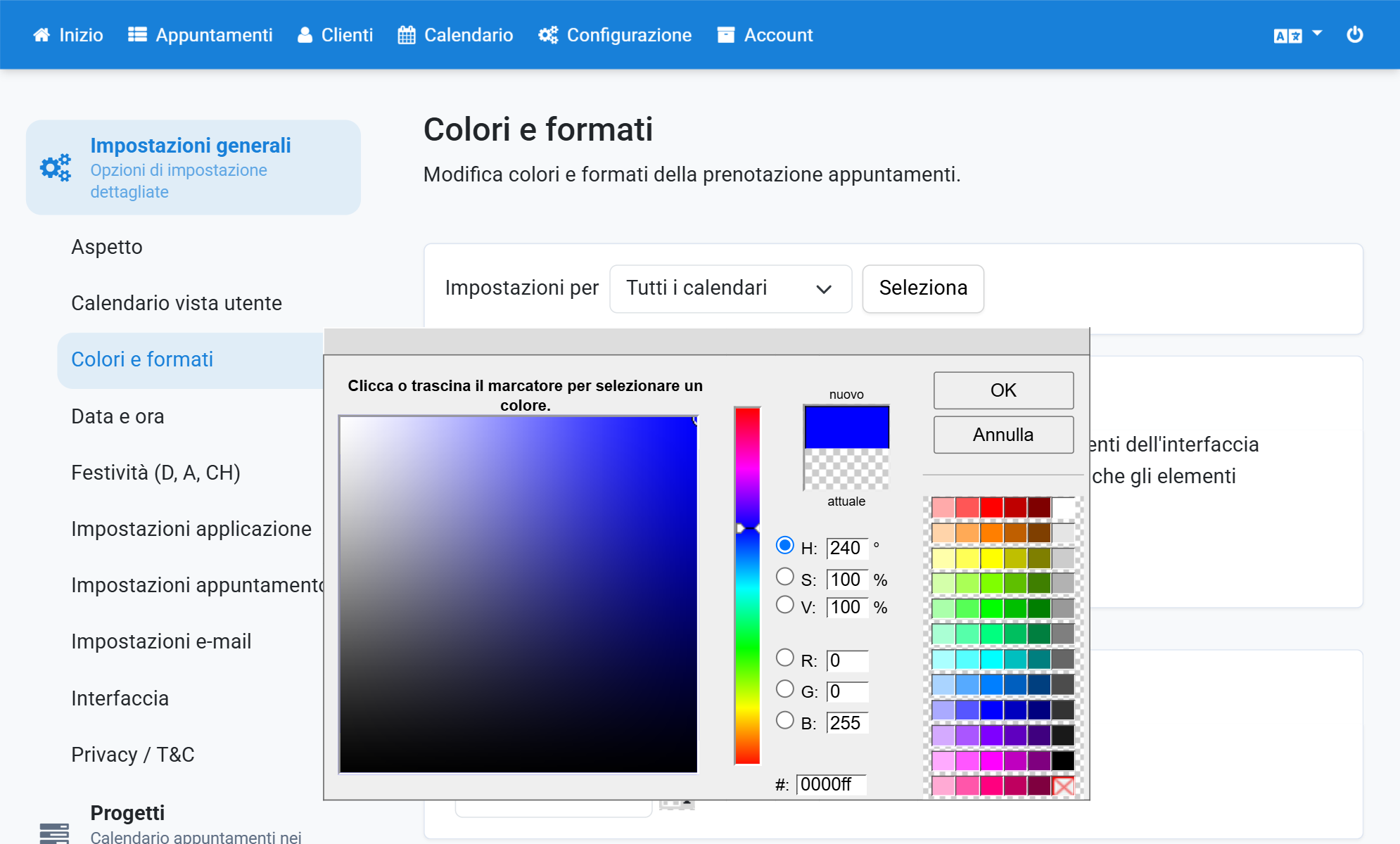Click the Impostazioni generali gears icon
1400x844 pixels.
(56, 167)
